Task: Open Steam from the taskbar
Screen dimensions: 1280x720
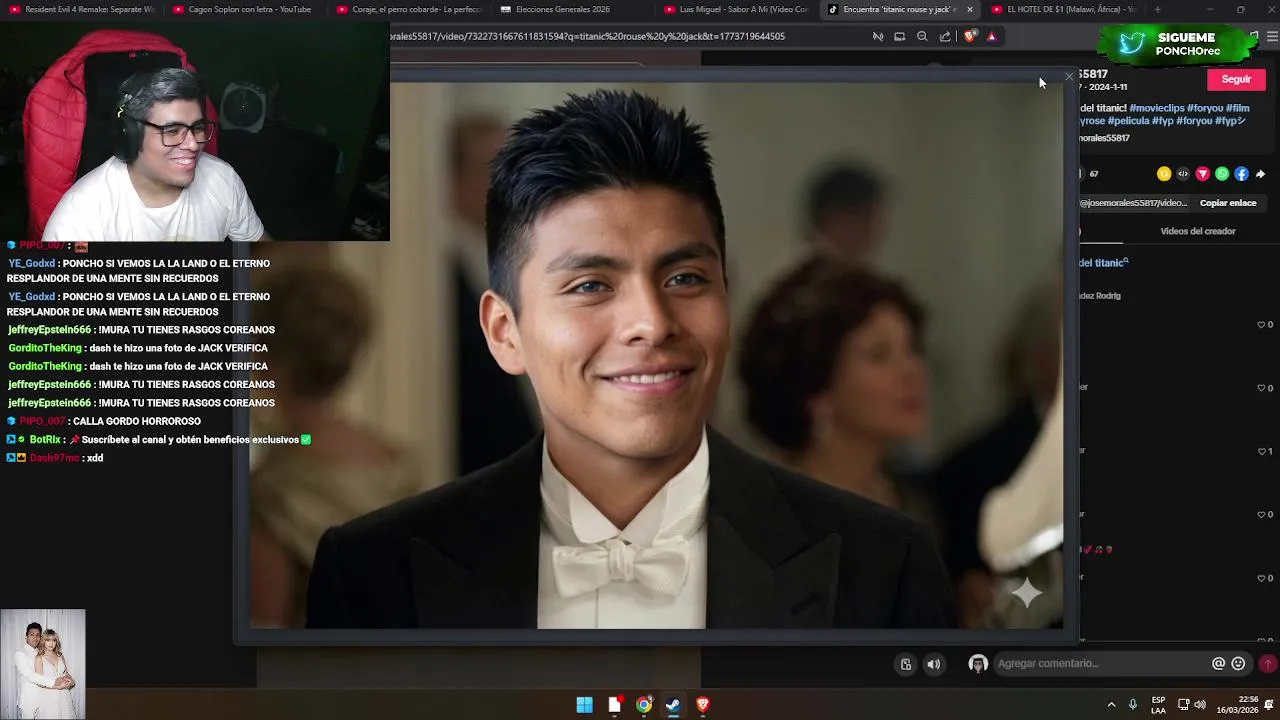Action: (673, 705)
